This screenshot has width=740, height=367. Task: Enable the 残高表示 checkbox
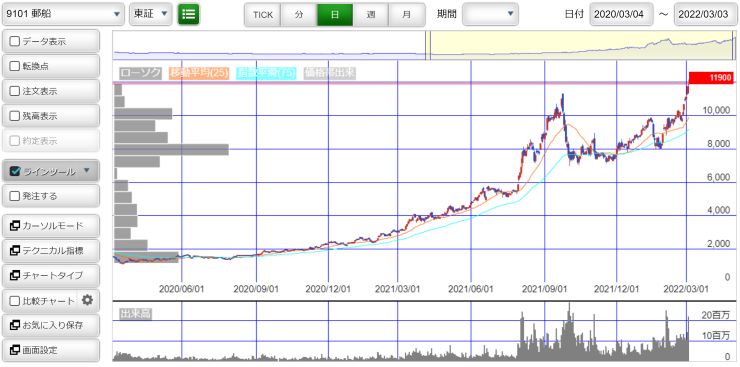[15, 116]
